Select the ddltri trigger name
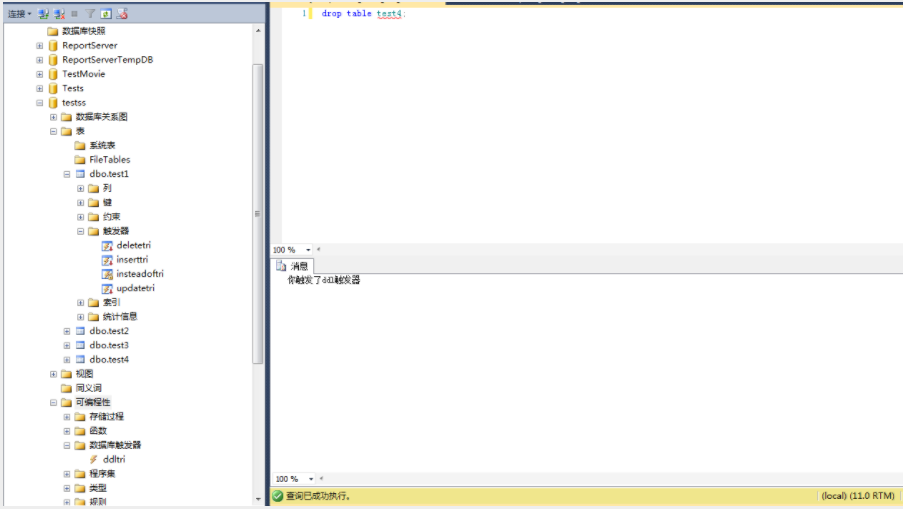 point(114,459)
